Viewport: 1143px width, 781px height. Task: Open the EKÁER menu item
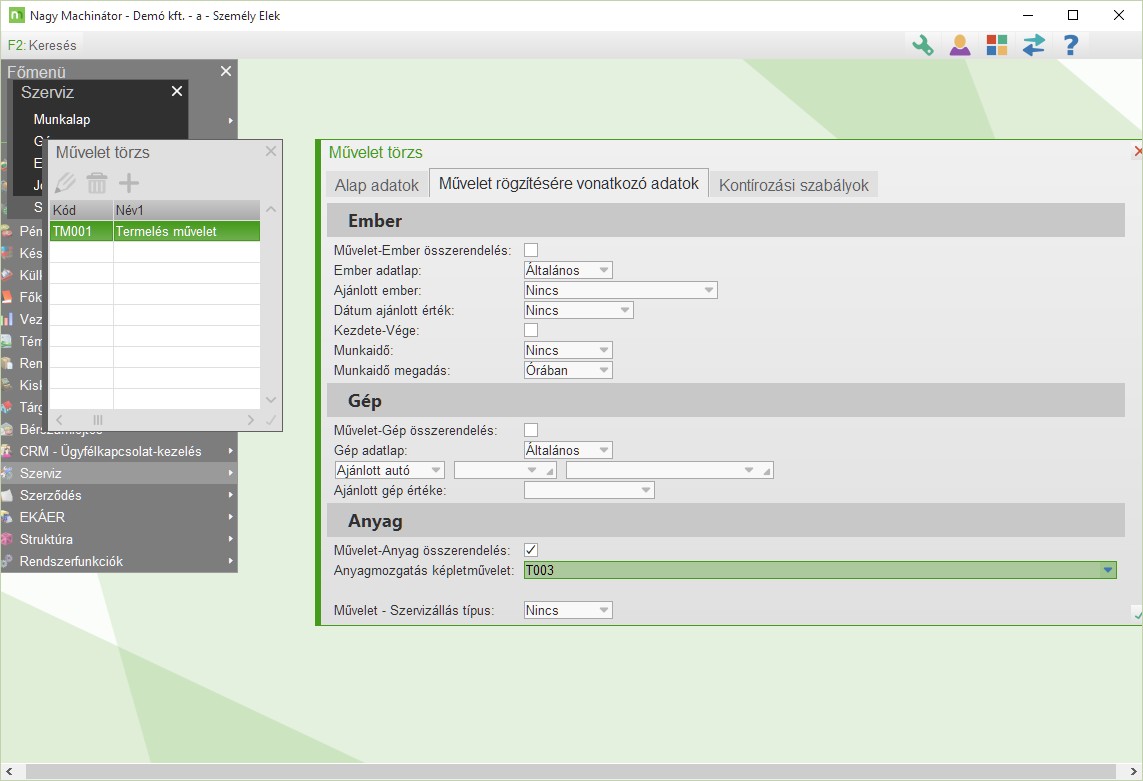click(x=44, y=517)
